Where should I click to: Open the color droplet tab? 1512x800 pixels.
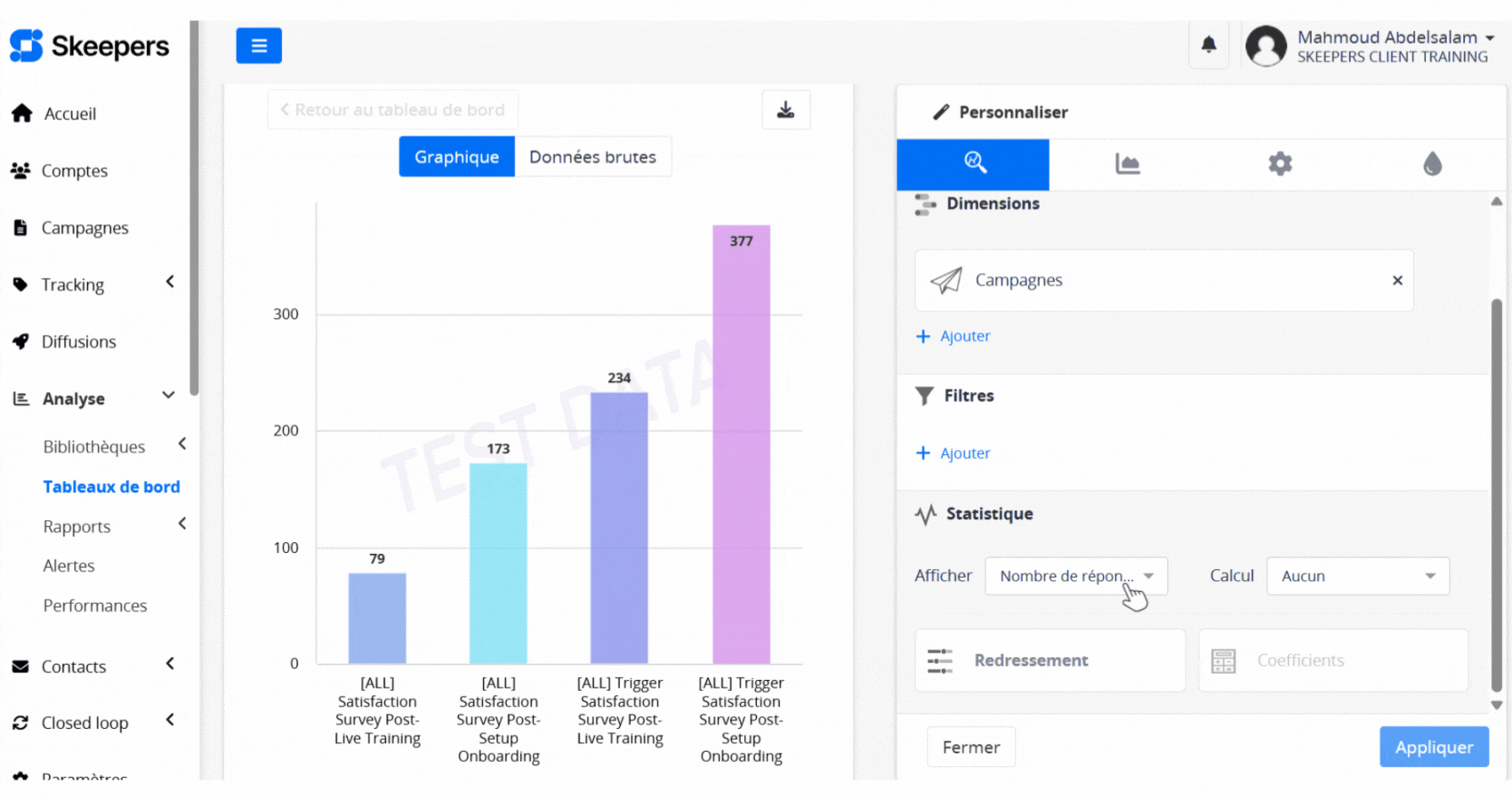click(1432, 164)
